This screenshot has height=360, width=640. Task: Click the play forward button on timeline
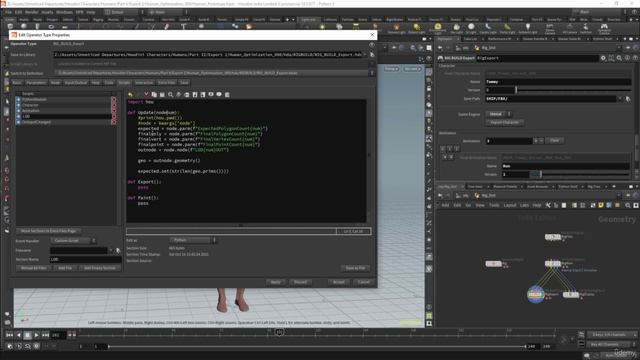click(36, 335)
